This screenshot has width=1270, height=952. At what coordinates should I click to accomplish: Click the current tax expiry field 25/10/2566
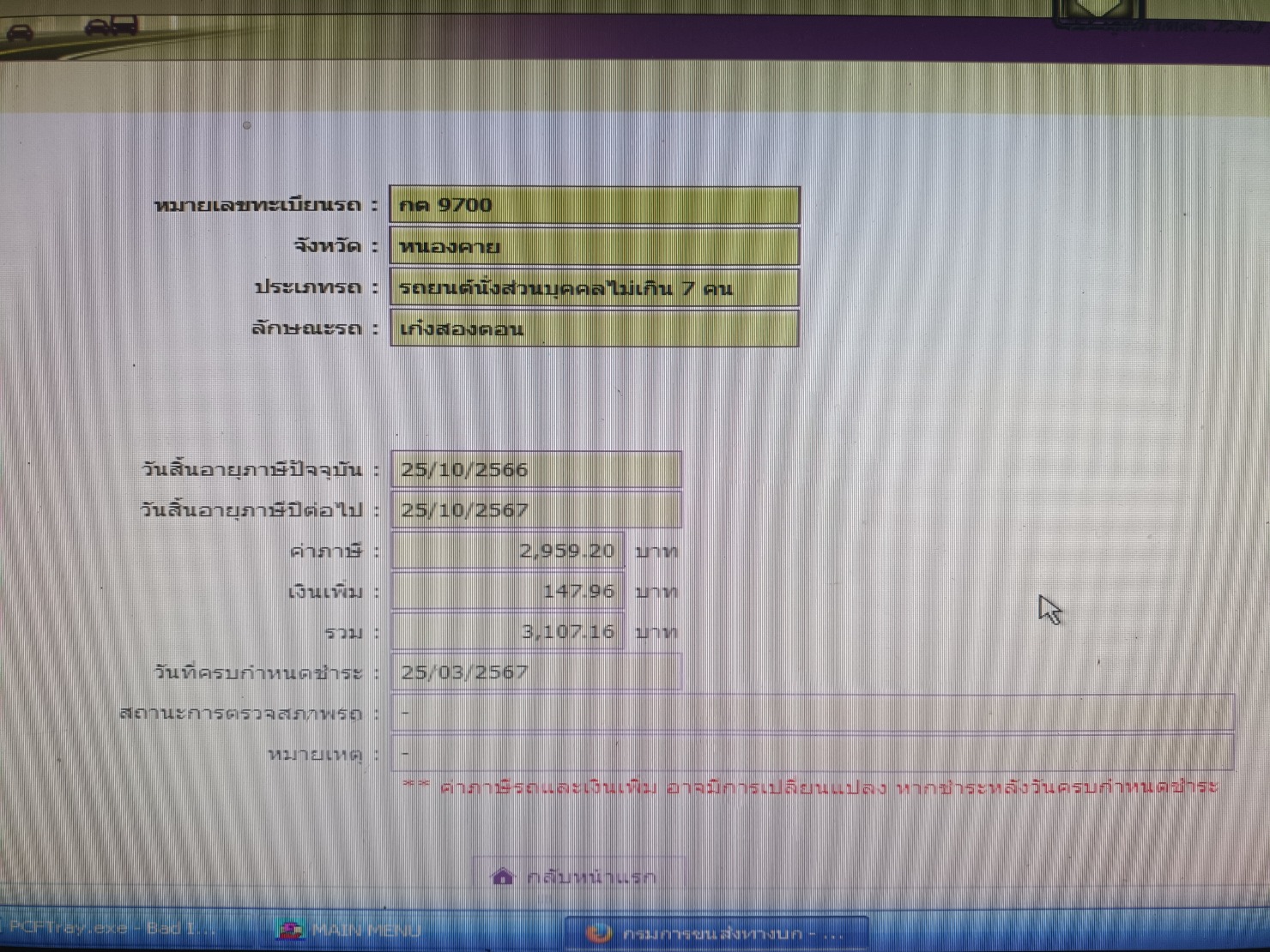tap(536, 469)
